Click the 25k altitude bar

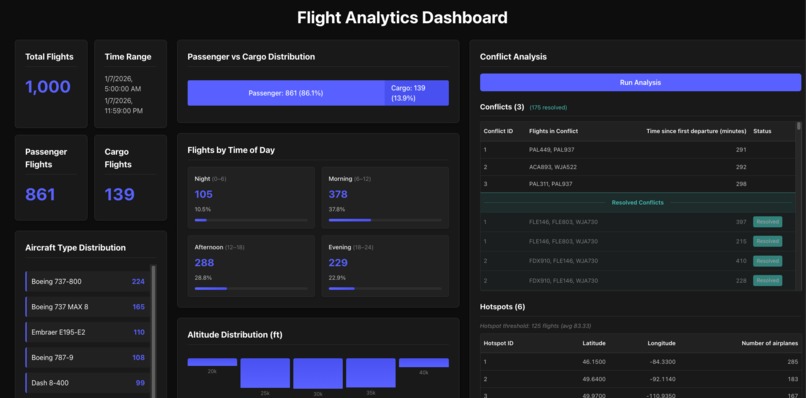pos(265,373)
